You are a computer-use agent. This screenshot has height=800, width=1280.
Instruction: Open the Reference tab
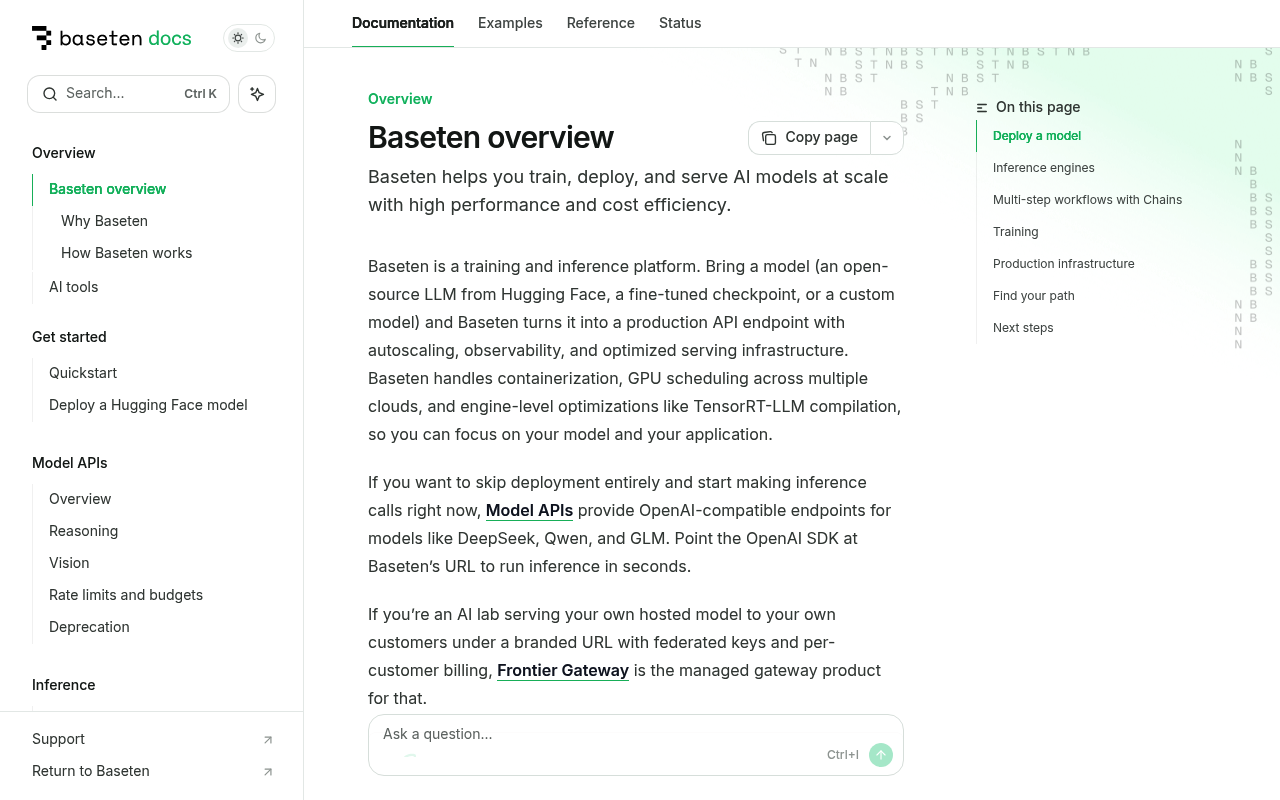[601, 23]
